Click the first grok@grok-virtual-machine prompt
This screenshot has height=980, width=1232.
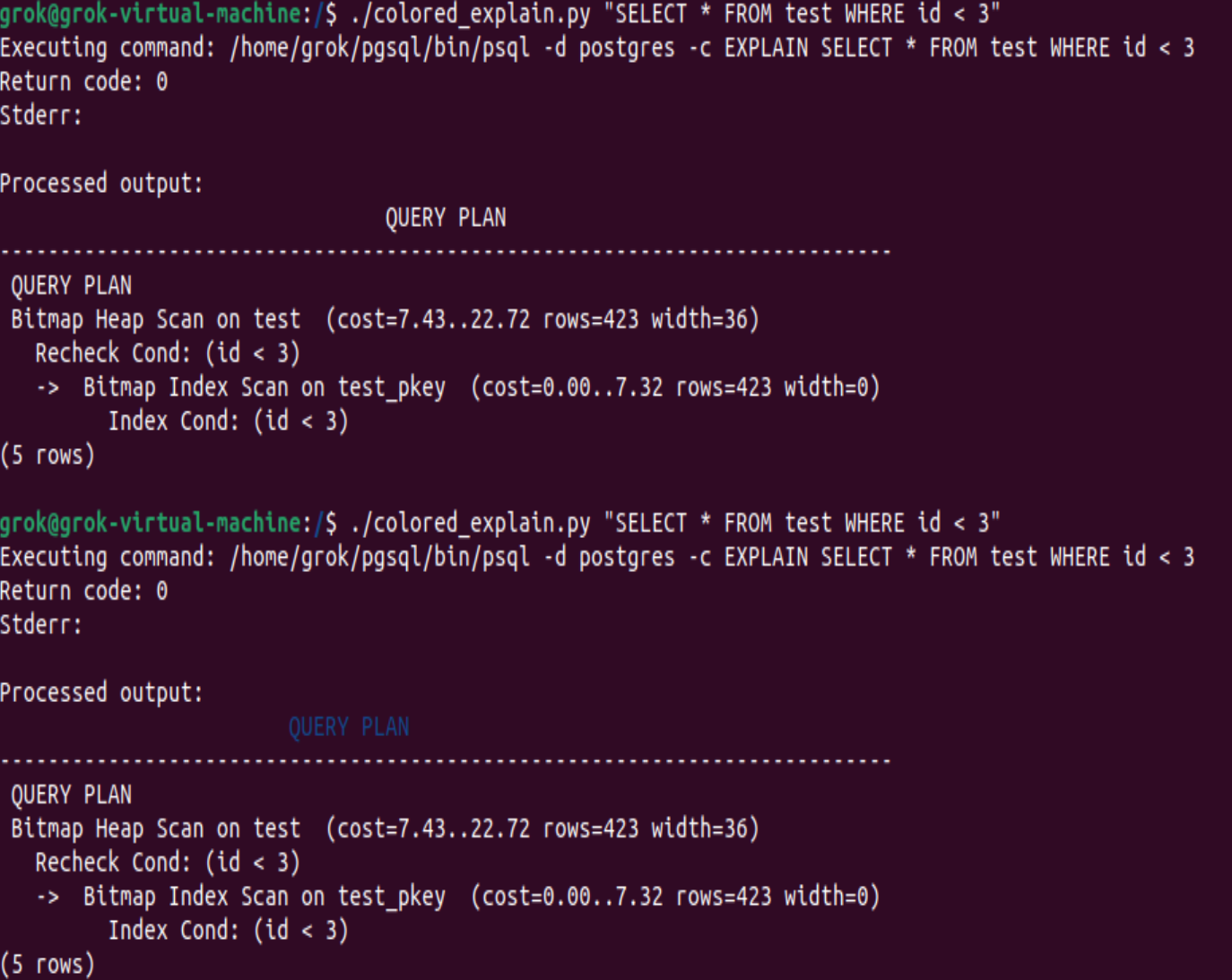point(151,13)
